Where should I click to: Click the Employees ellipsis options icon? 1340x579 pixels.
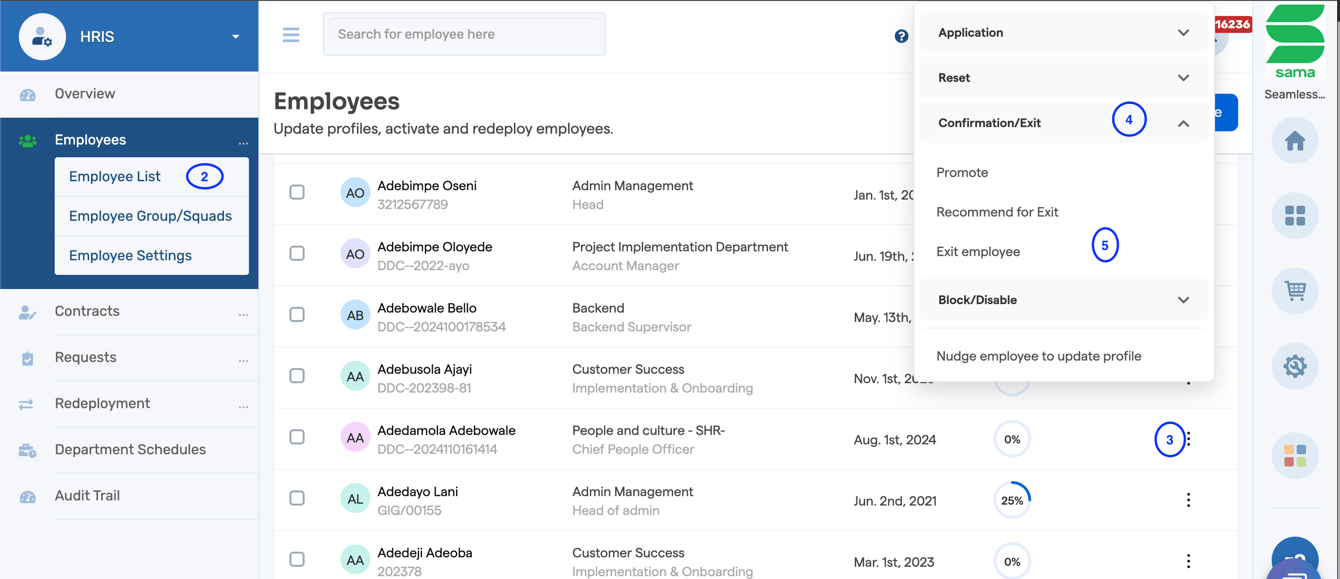(243, 142)
